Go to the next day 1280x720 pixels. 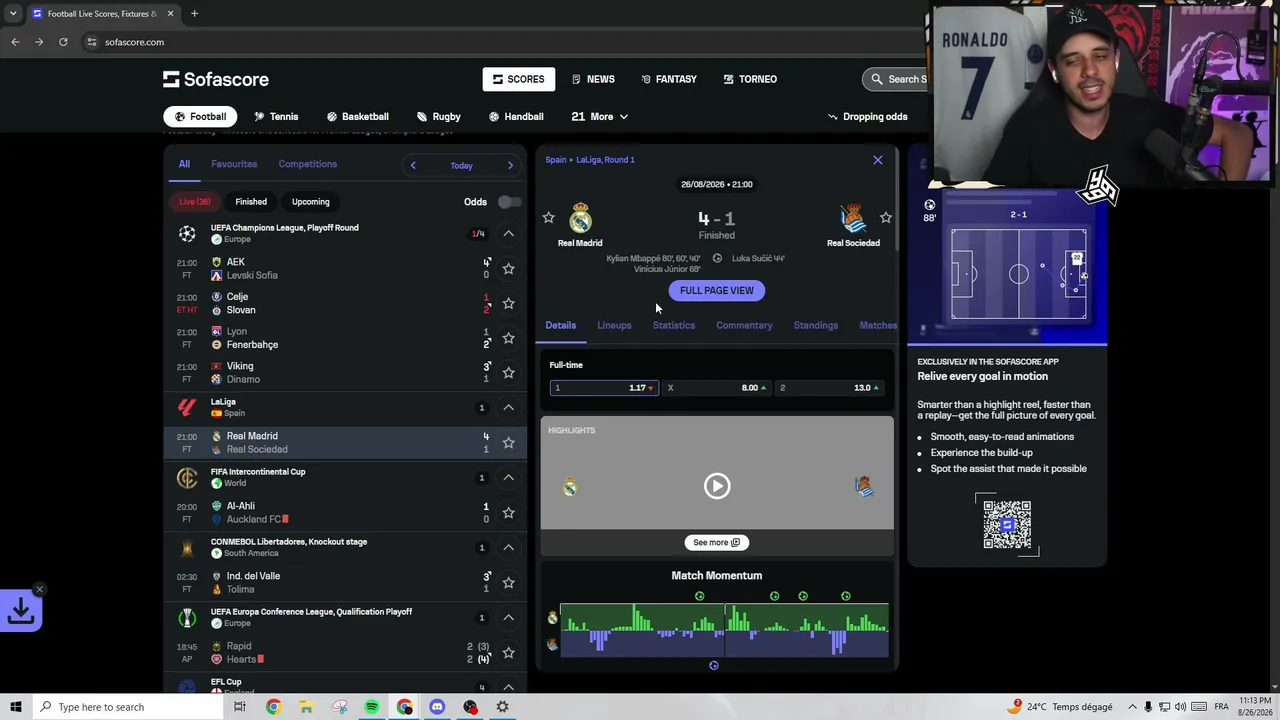510,165
